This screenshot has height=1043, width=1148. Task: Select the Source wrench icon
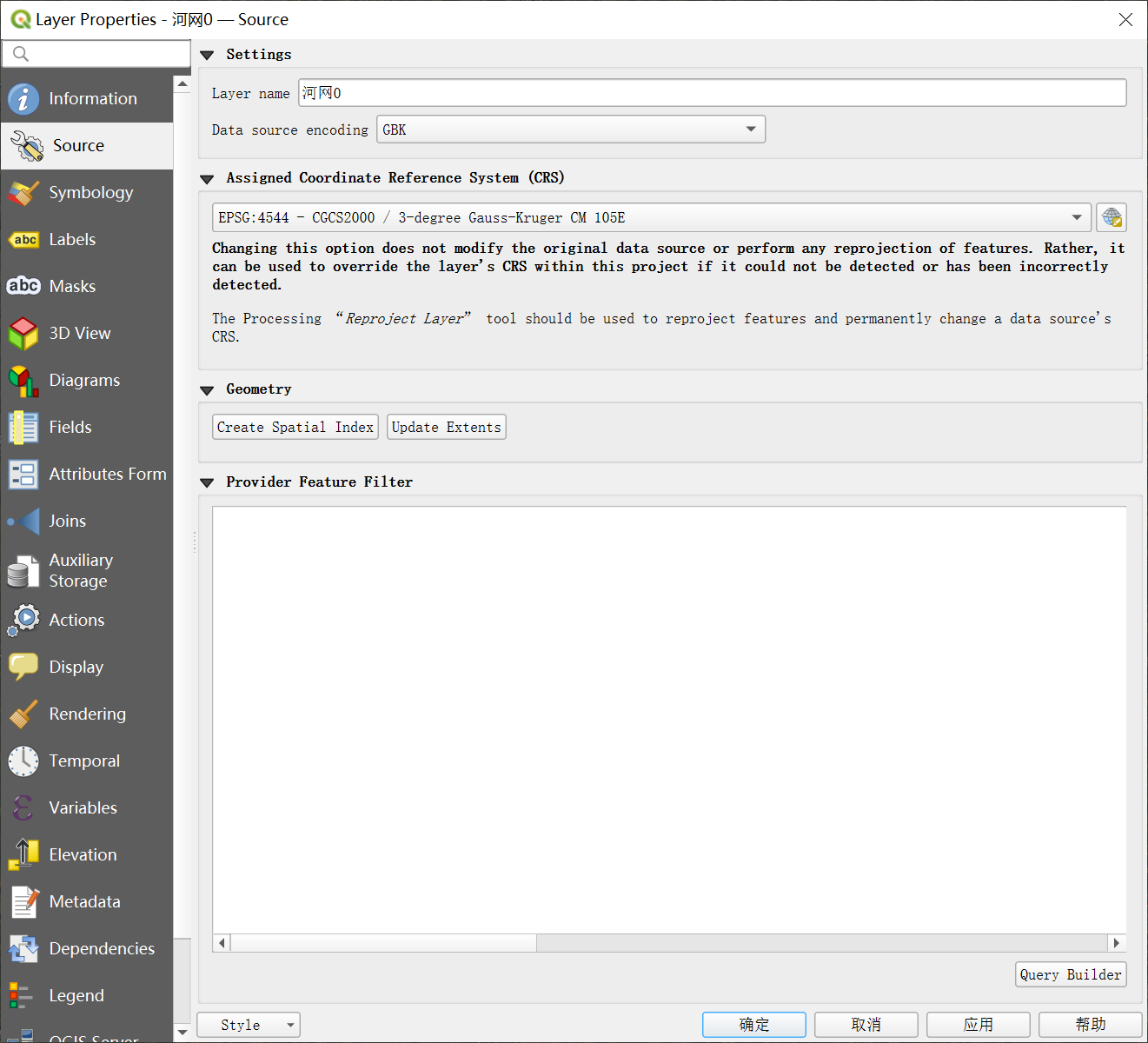click(x=27, y=146)
